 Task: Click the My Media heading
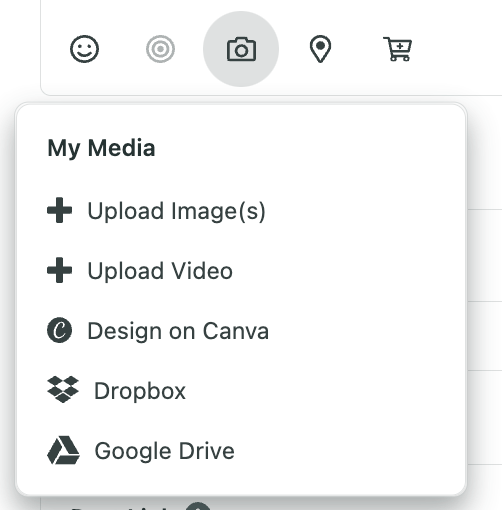coord(101,148)
